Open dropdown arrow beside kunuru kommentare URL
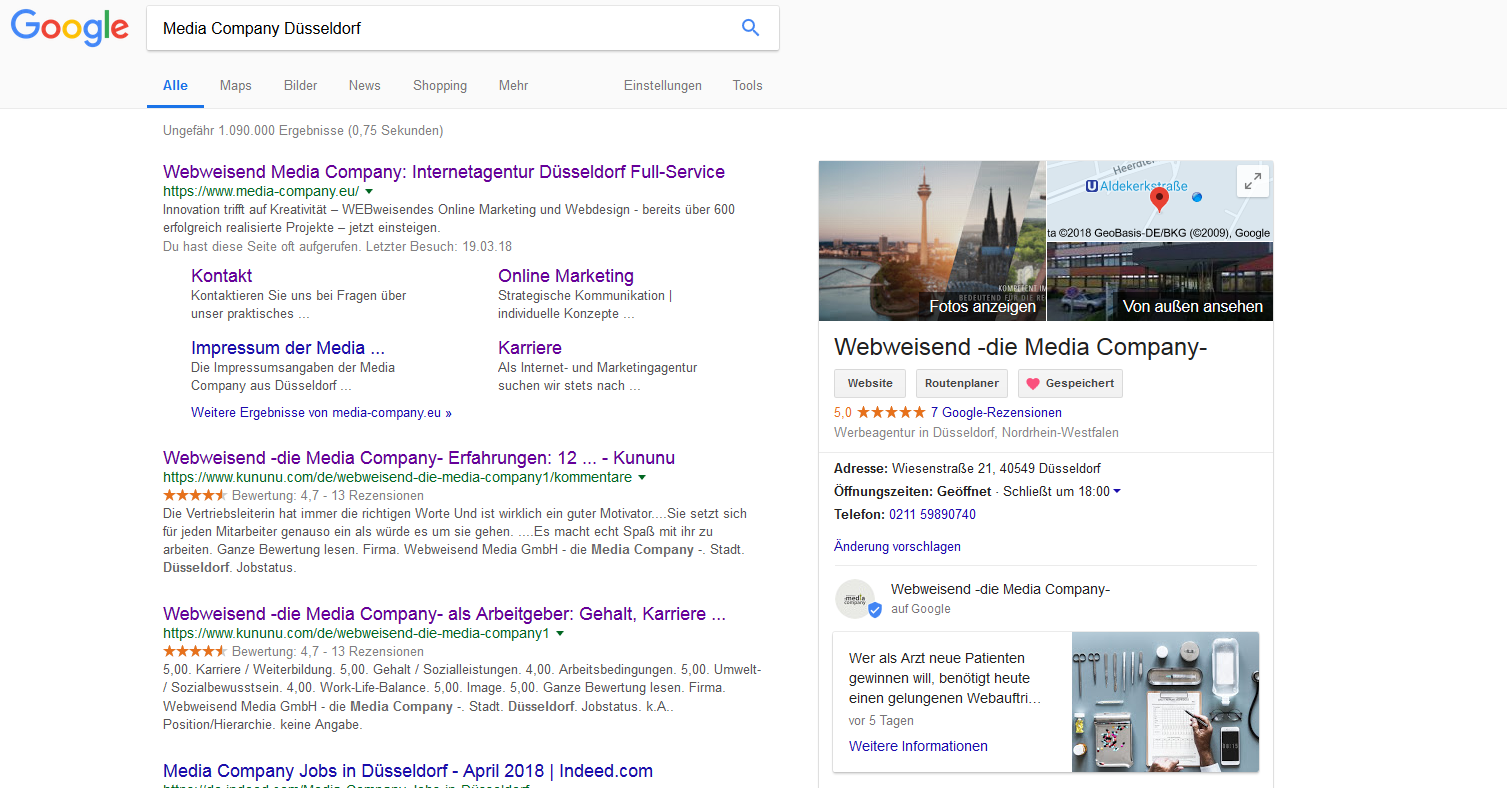The height and width of the screenshot is (788, 1507). tap(641, 478)
